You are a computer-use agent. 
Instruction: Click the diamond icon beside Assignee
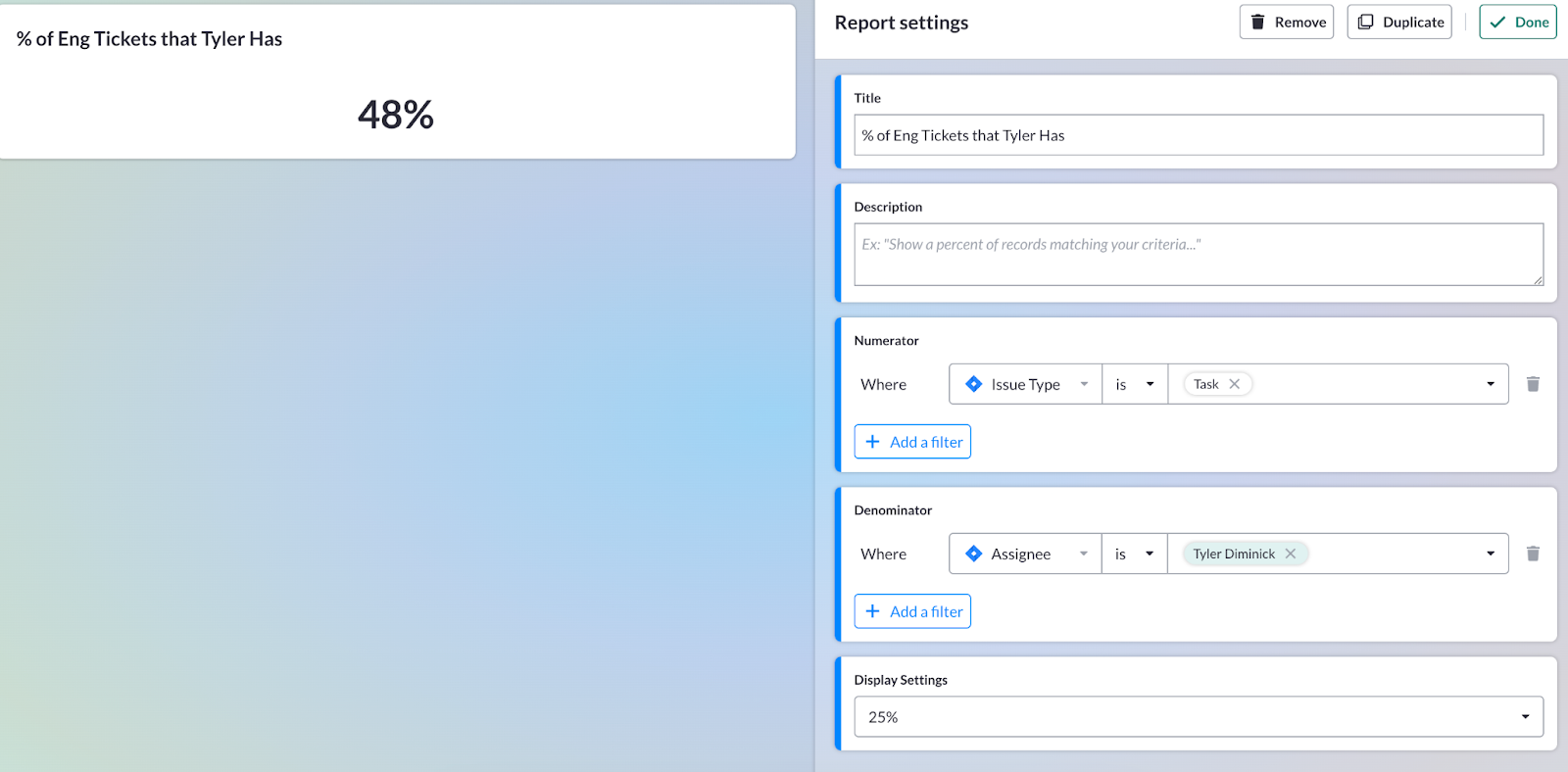[973, 554]
